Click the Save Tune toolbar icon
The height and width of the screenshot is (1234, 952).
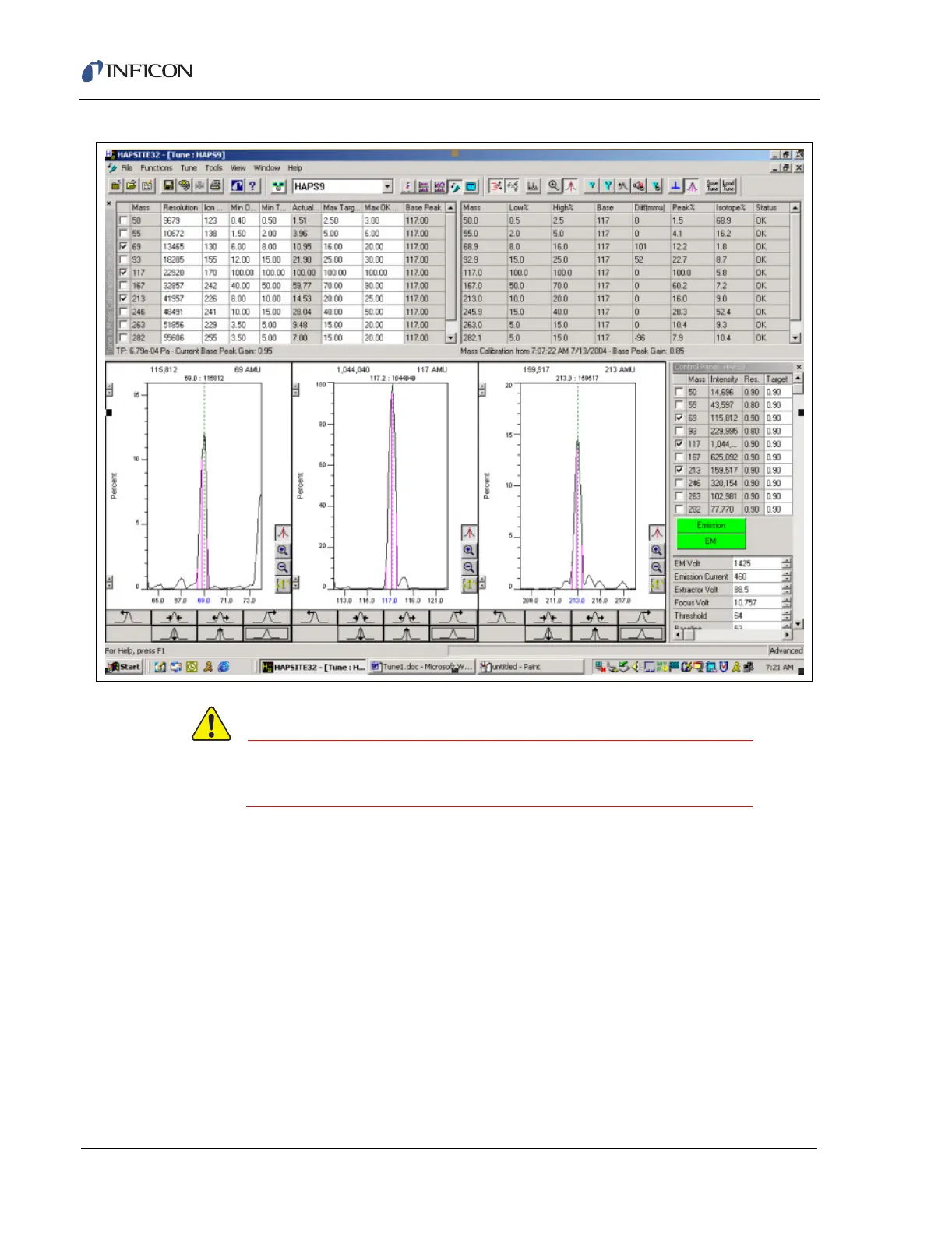pos(712,186)
